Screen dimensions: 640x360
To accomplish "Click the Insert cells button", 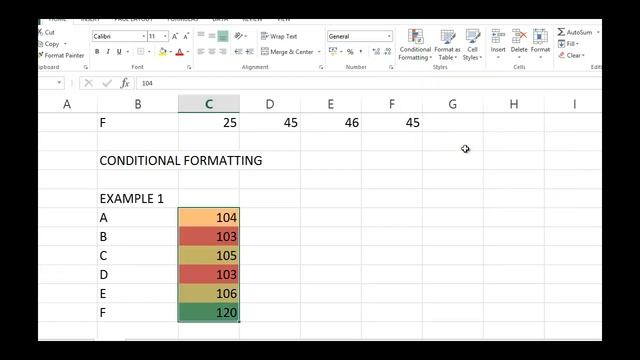I will [498, 44].
